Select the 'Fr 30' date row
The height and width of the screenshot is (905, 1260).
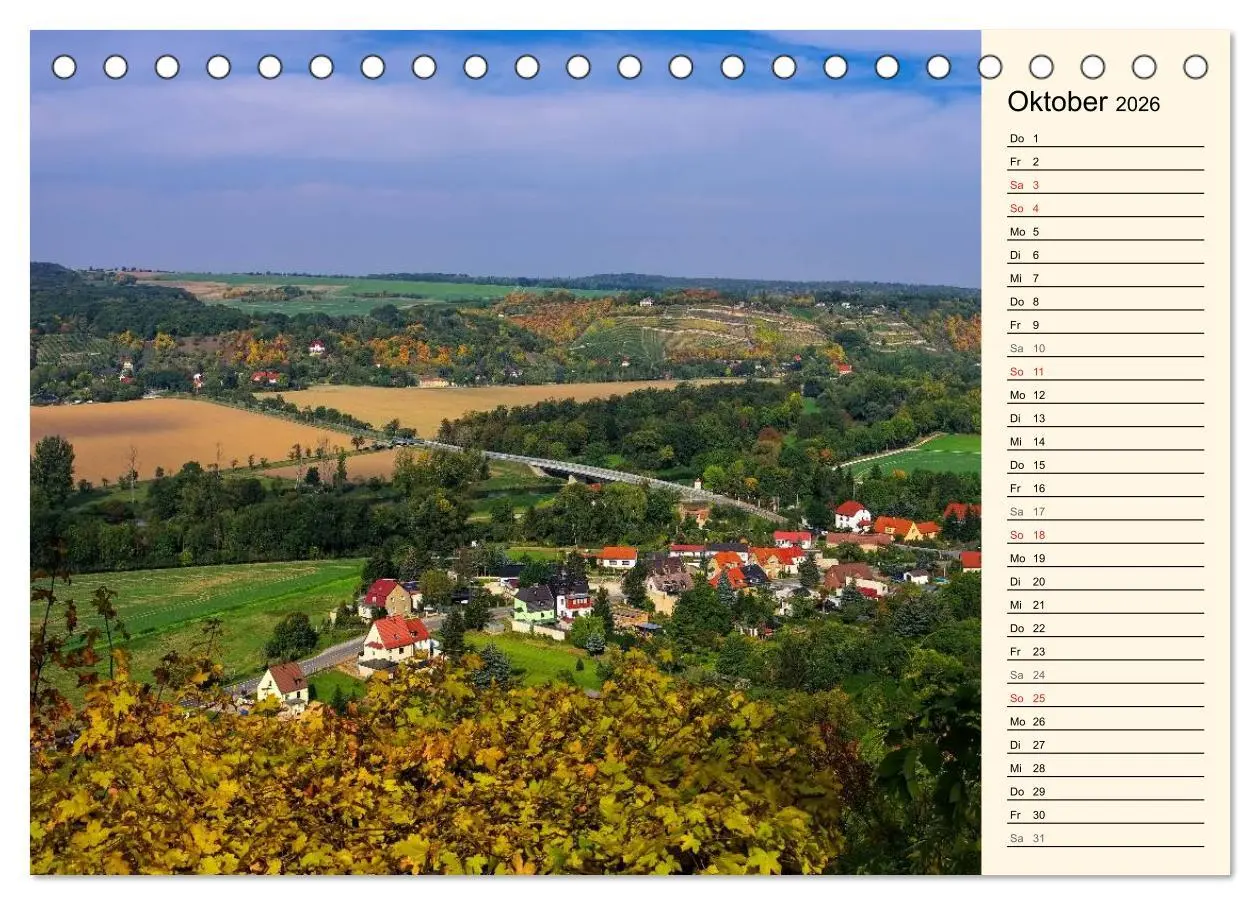point(1105,815)
